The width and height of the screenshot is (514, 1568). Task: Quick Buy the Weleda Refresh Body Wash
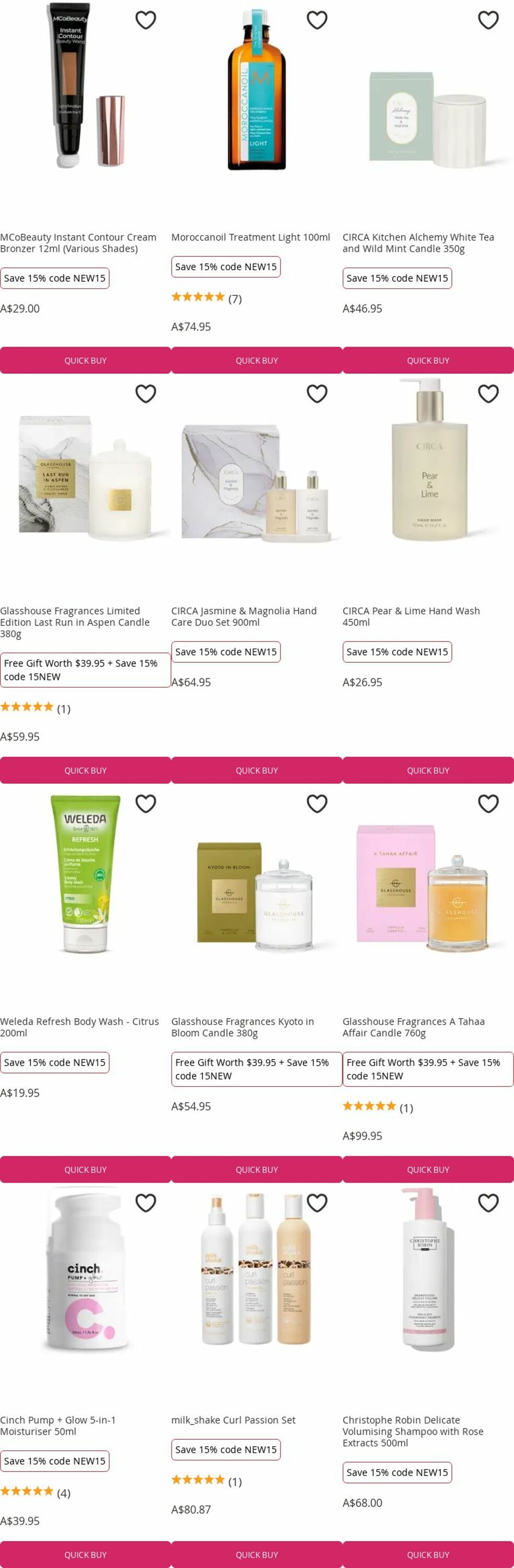point(85,1169)
